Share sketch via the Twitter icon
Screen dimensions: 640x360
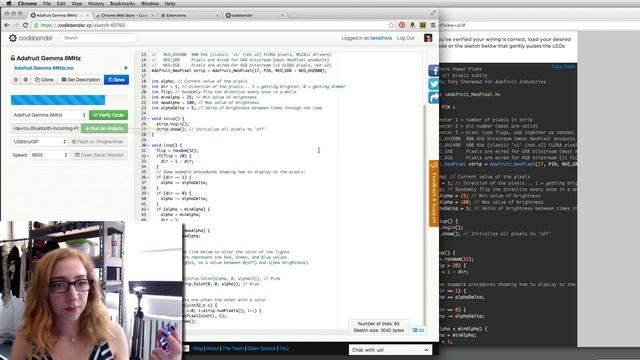click(x=433, y=84)
